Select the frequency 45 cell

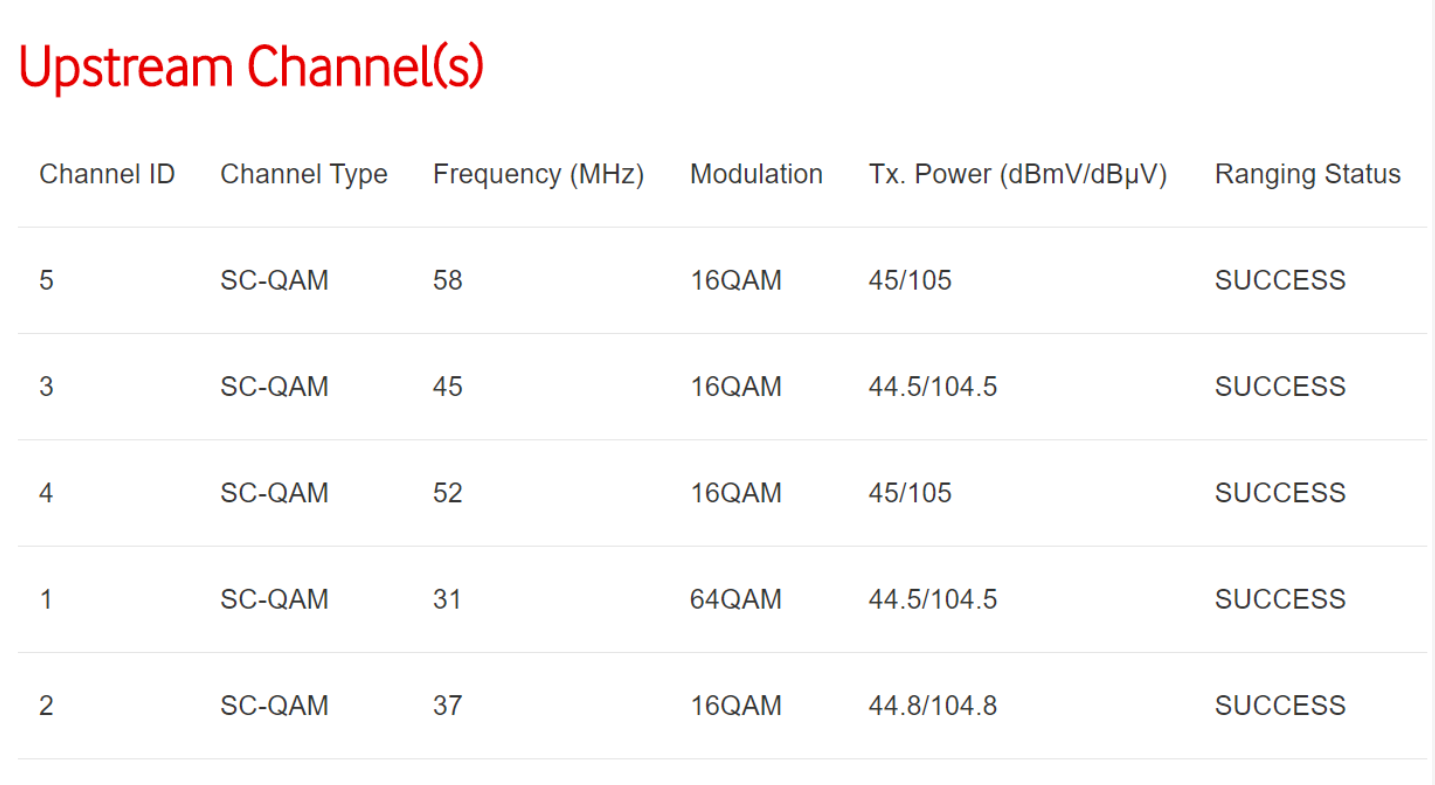[447, 387]
